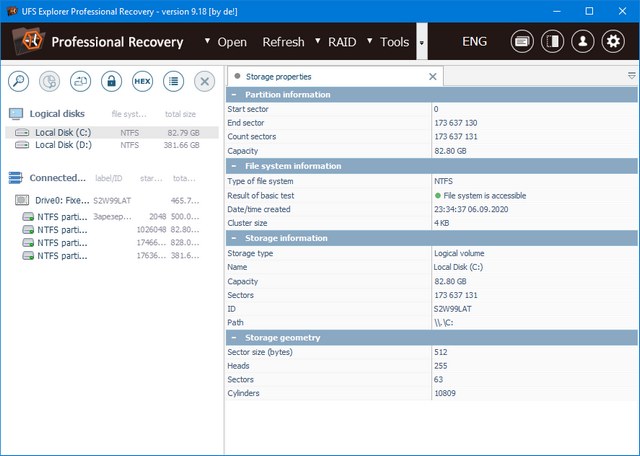Image resolution: width=640 pixels, height=456 pixels.
Task: Click the keyboard icon in the top bar
Action: 521,42
